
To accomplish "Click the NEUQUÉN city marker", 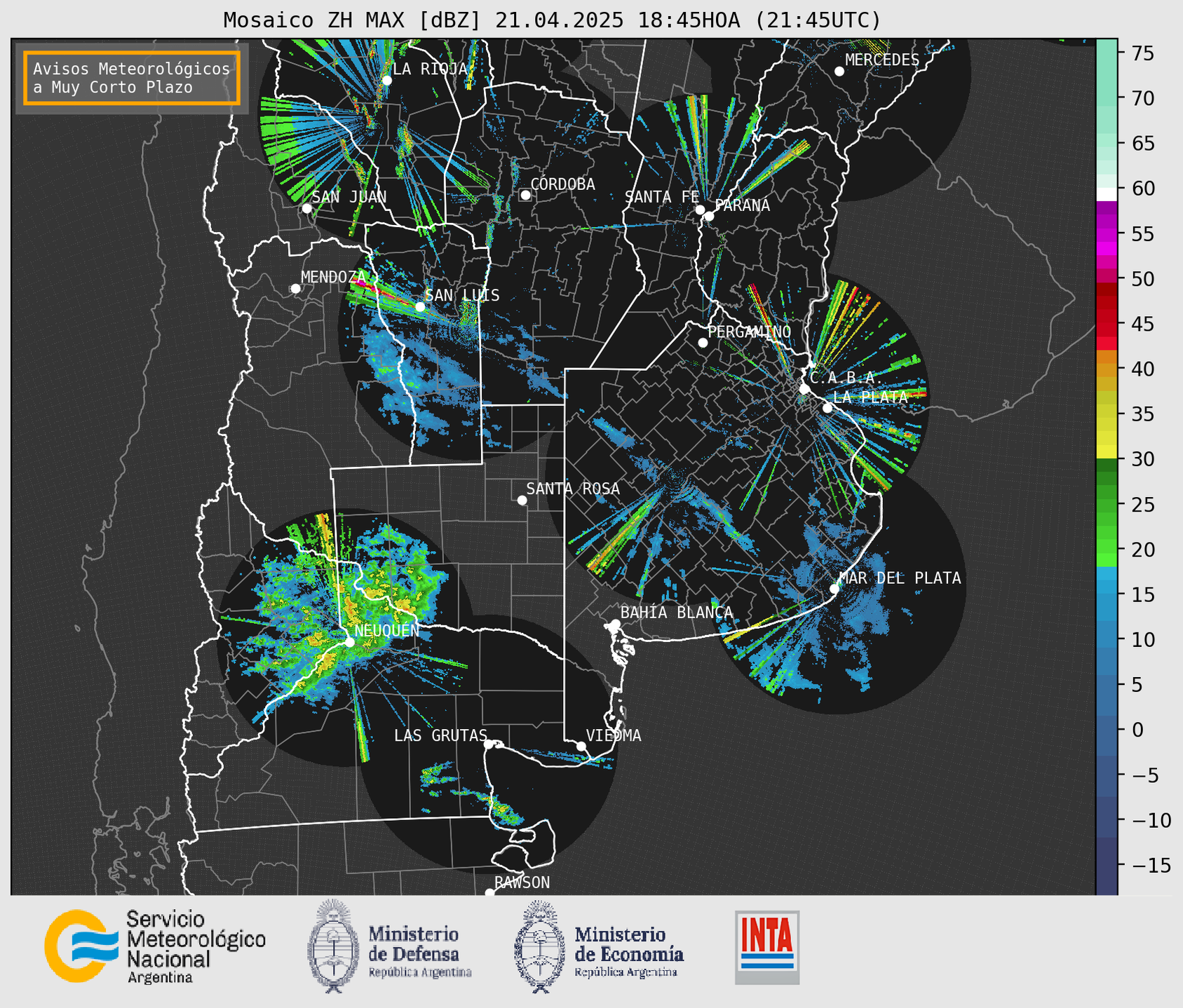I will [x=349, y=642].
